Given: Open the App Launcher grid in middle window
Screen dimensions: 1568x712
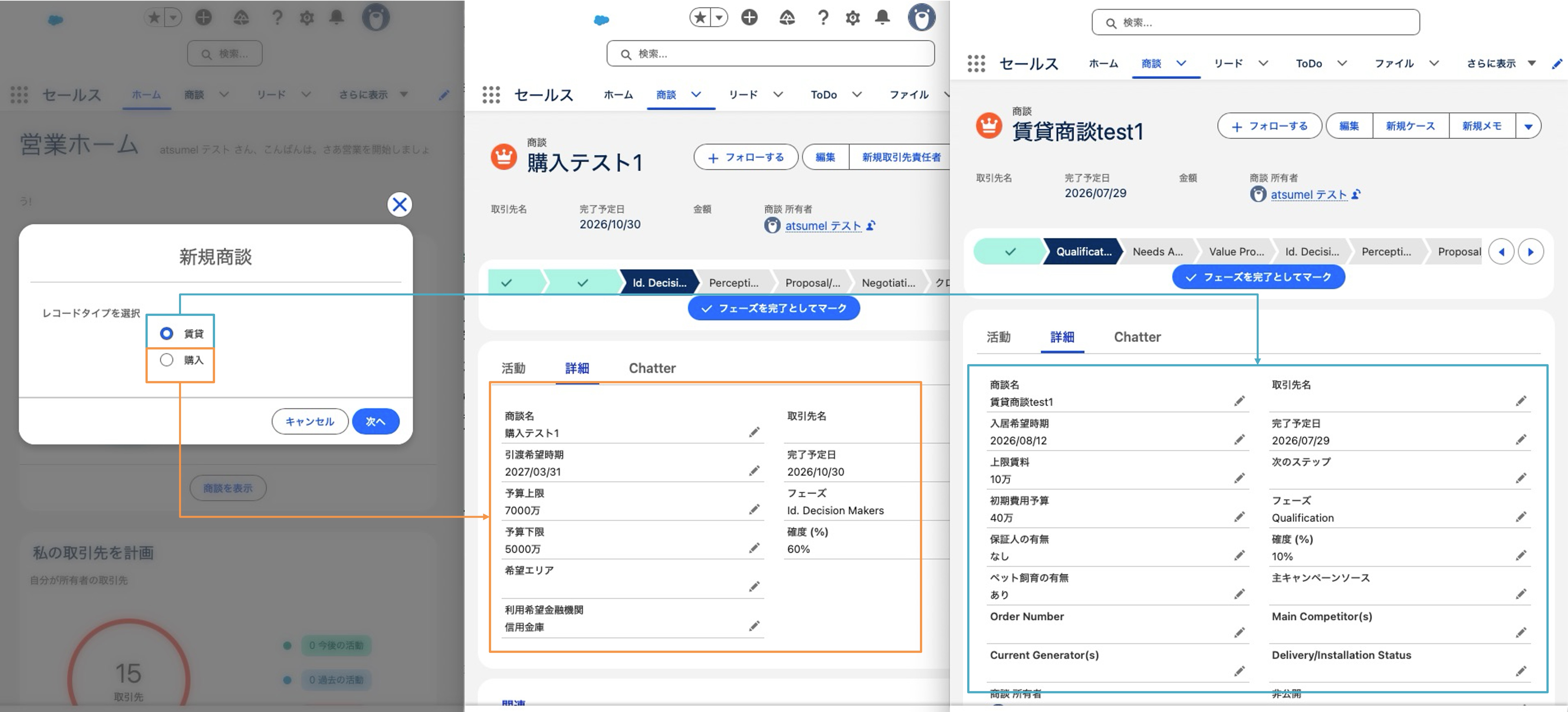Looking at the screenshot, I should point(491,95).
